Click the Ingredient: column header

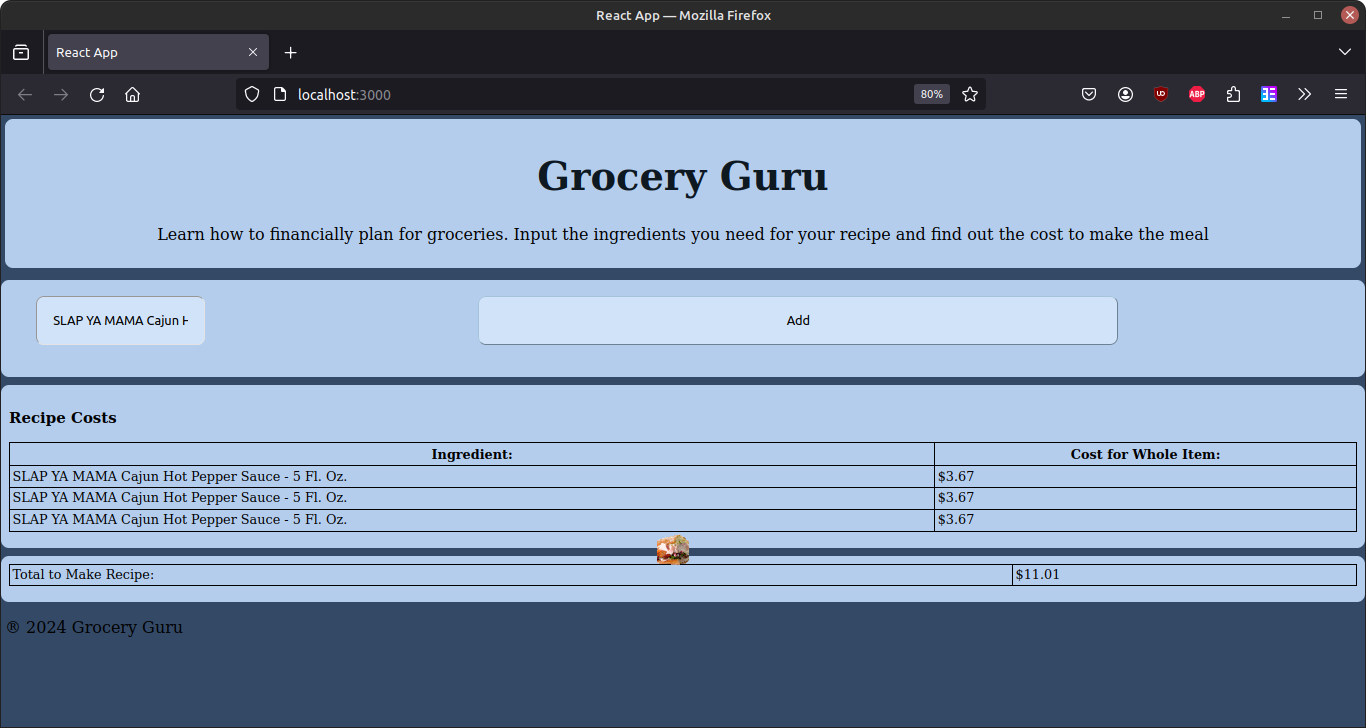pos(472,454)
